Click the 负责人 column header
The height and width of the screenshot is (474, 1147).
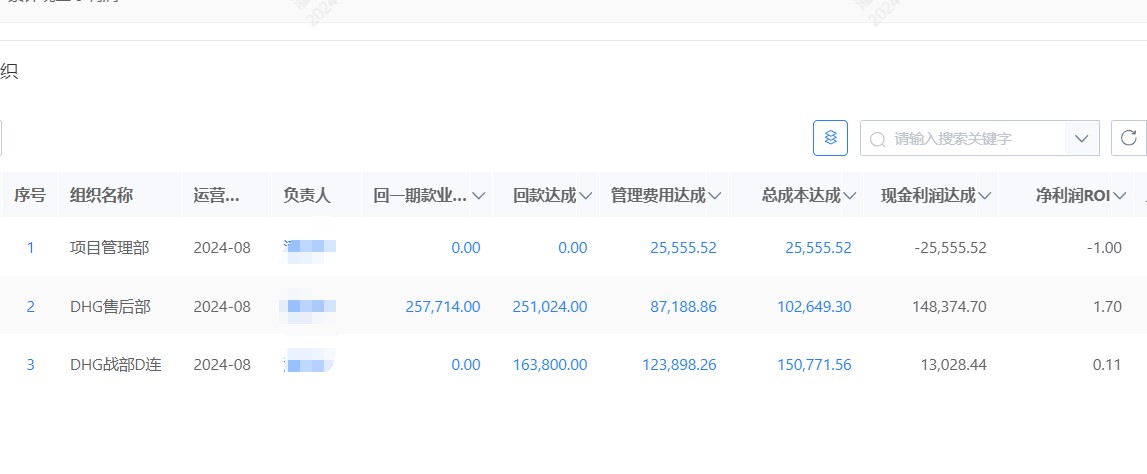(306, 196)
